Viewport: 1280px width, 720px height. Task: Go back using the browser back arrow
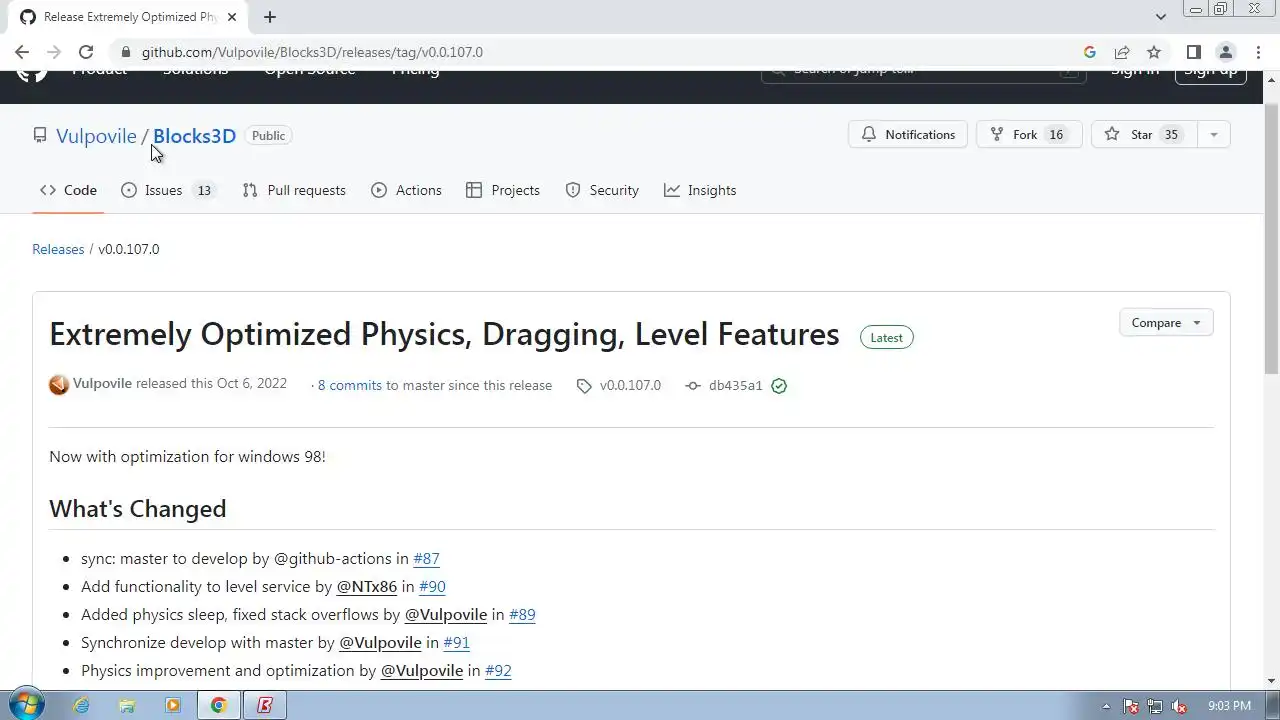(22, 52)
